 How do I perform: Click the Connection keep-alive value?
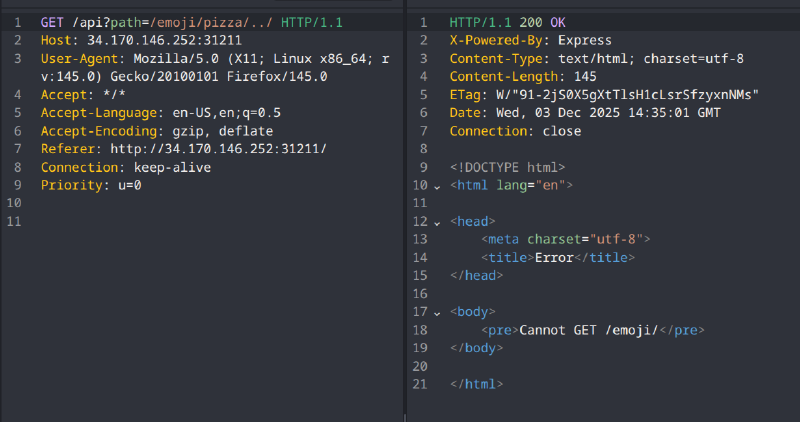[172, 167]
